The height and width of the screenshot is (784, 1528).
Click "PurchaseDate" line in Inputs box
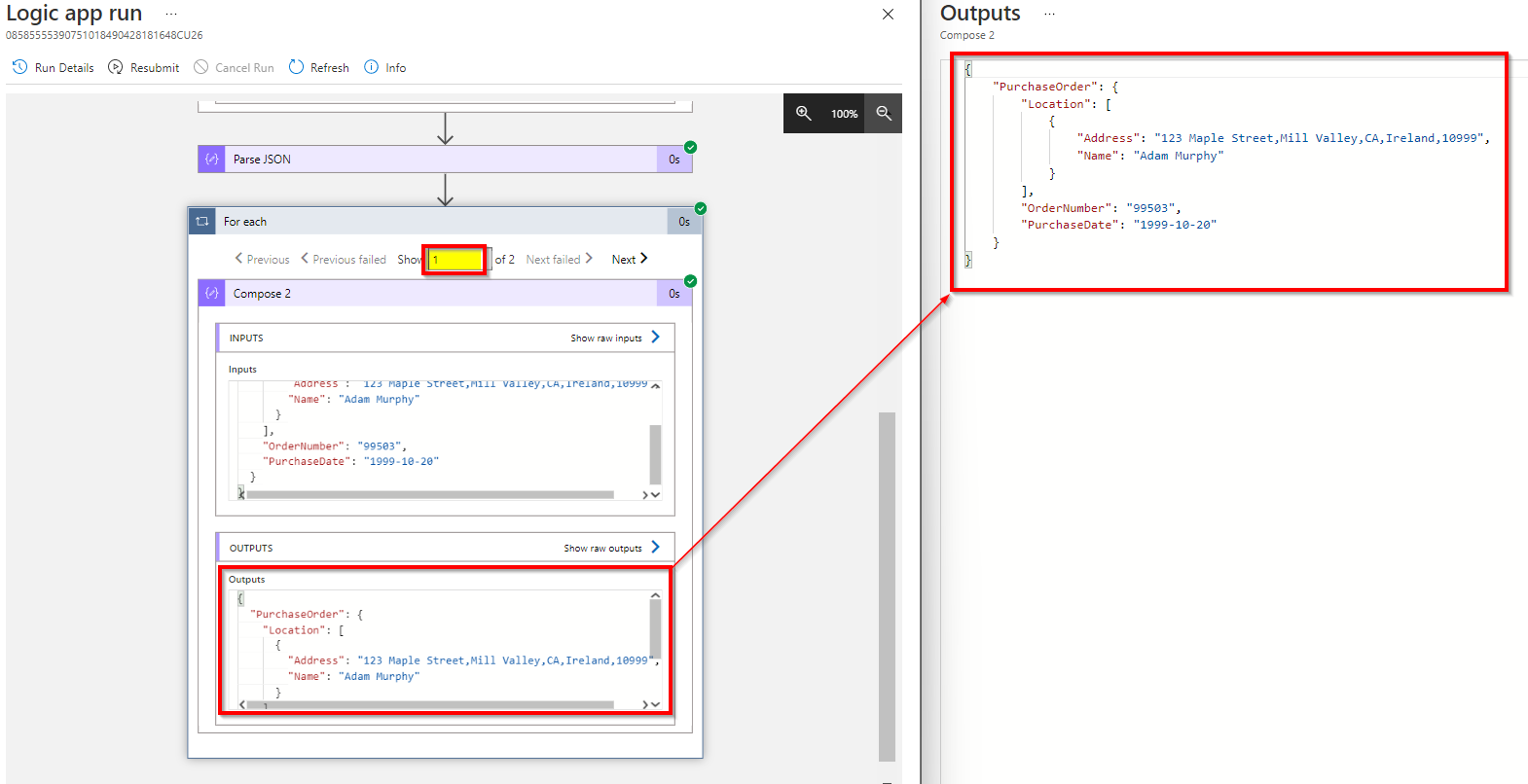tap(350, 462)
